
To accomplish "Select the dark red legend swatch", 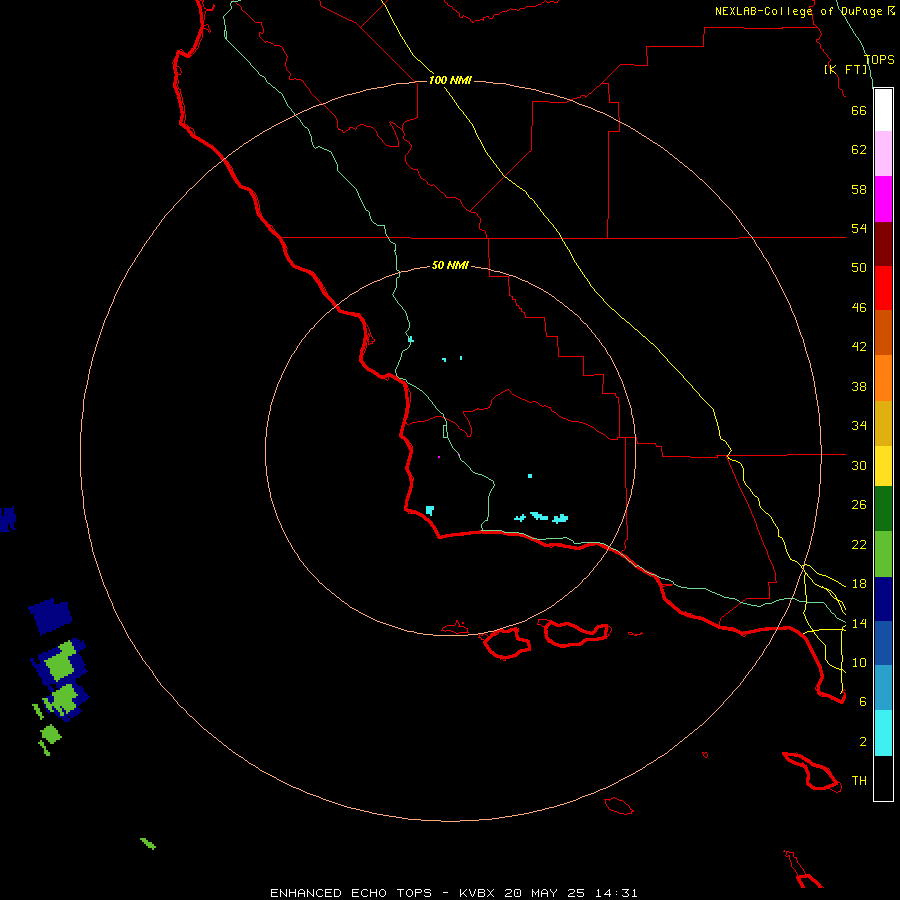I will pos(883,244).
